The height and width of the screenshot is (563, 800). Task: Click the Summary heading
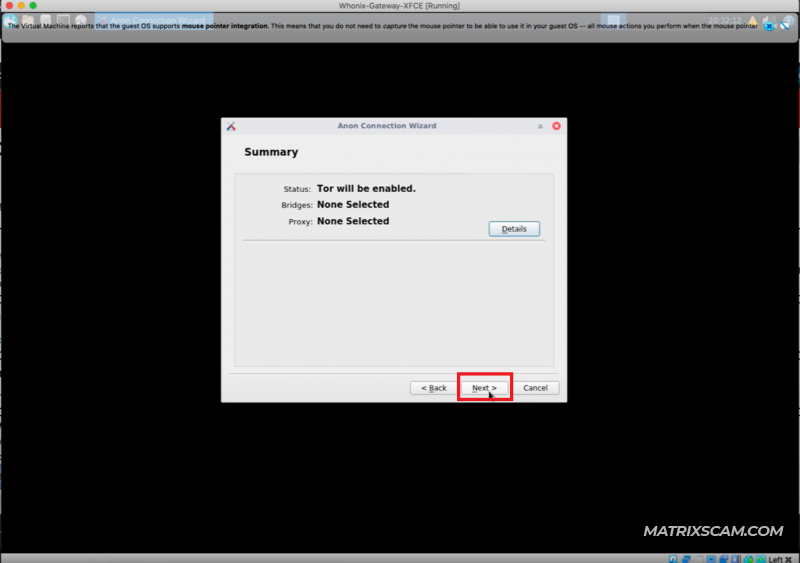pyautogui.click(x=271, y=152)
